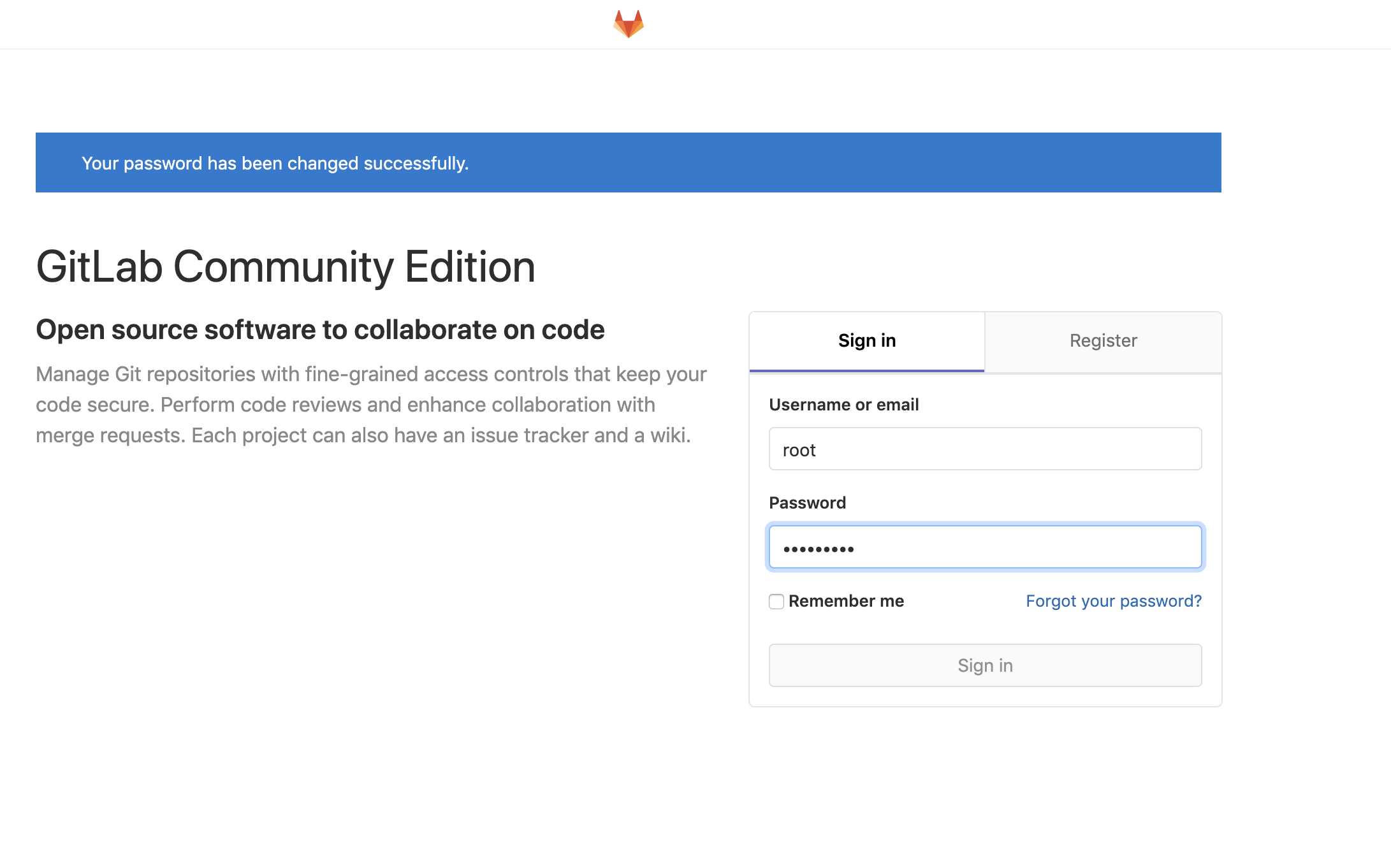Select the GitLab Community Edition heading
Image resolution: width=1391 pixels, height=868 pixels.
point(286,266)
